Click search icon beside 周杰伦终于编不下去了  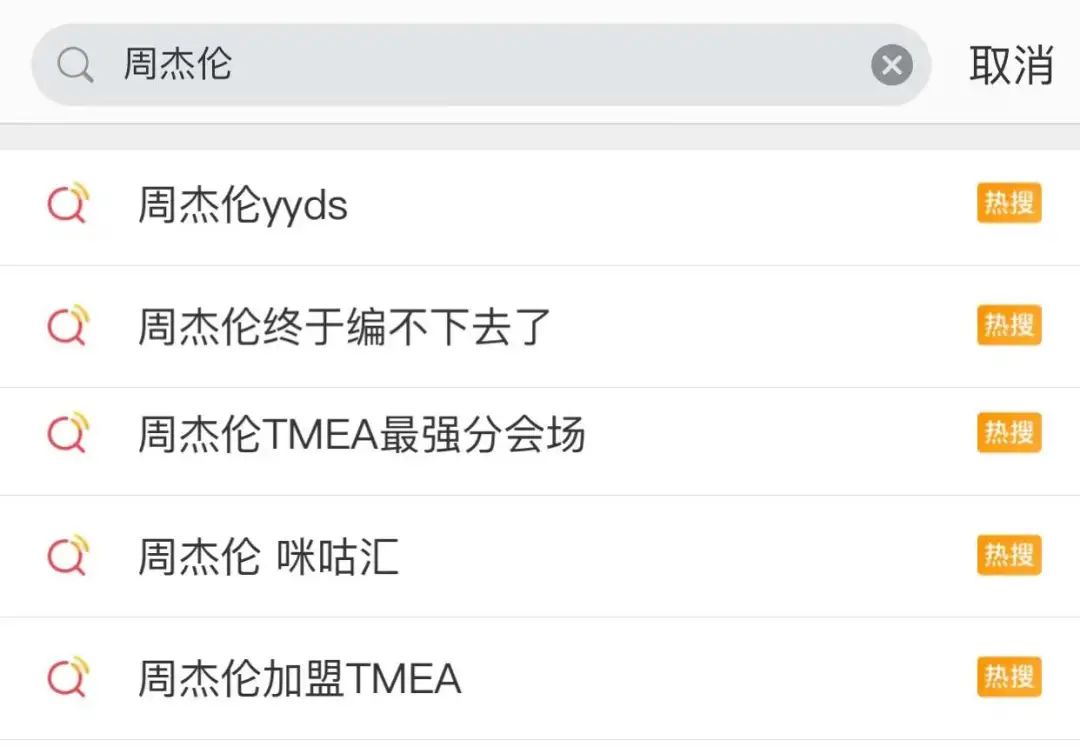(x=68, y=326)
